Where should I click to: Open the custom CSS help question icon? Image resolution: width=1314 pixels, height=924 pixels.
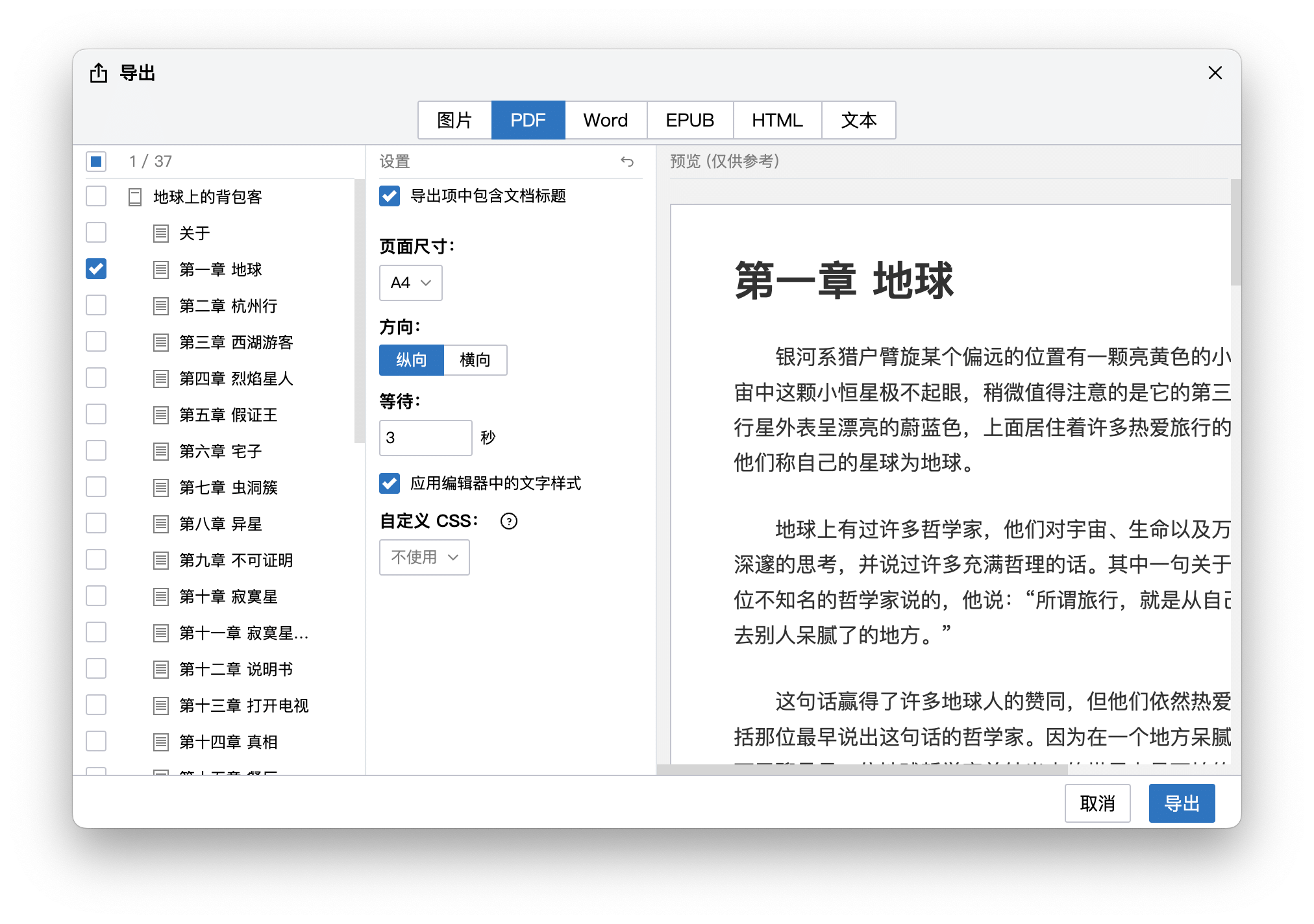click(509, 521)
